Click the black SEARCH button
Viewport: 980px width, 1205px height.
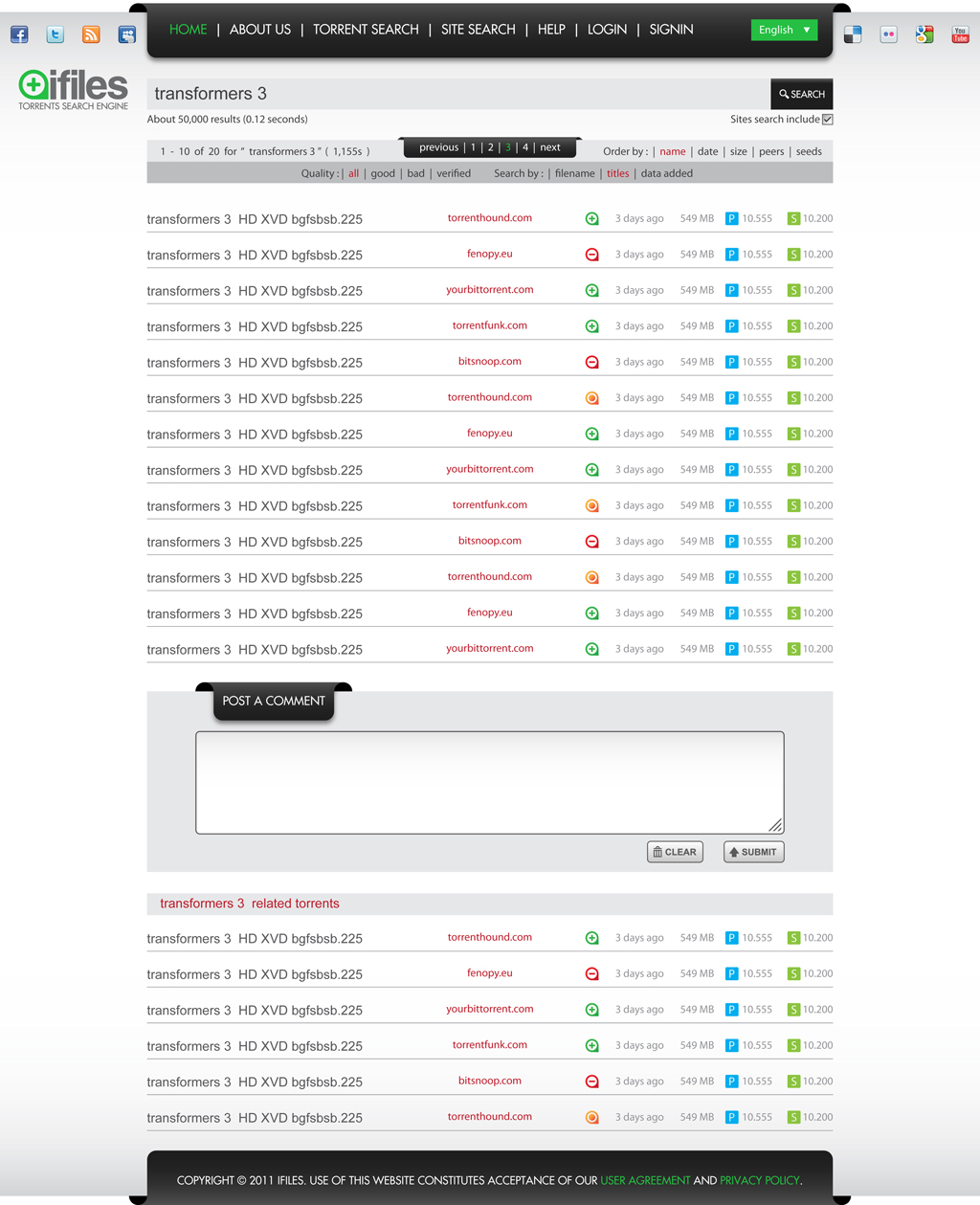[802, 94]
